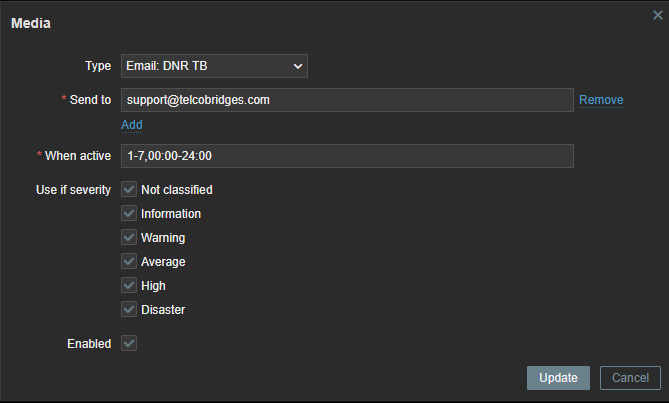Toggle the Enabled checkbox
Screen dimensions: 669x403
point(129,343)
